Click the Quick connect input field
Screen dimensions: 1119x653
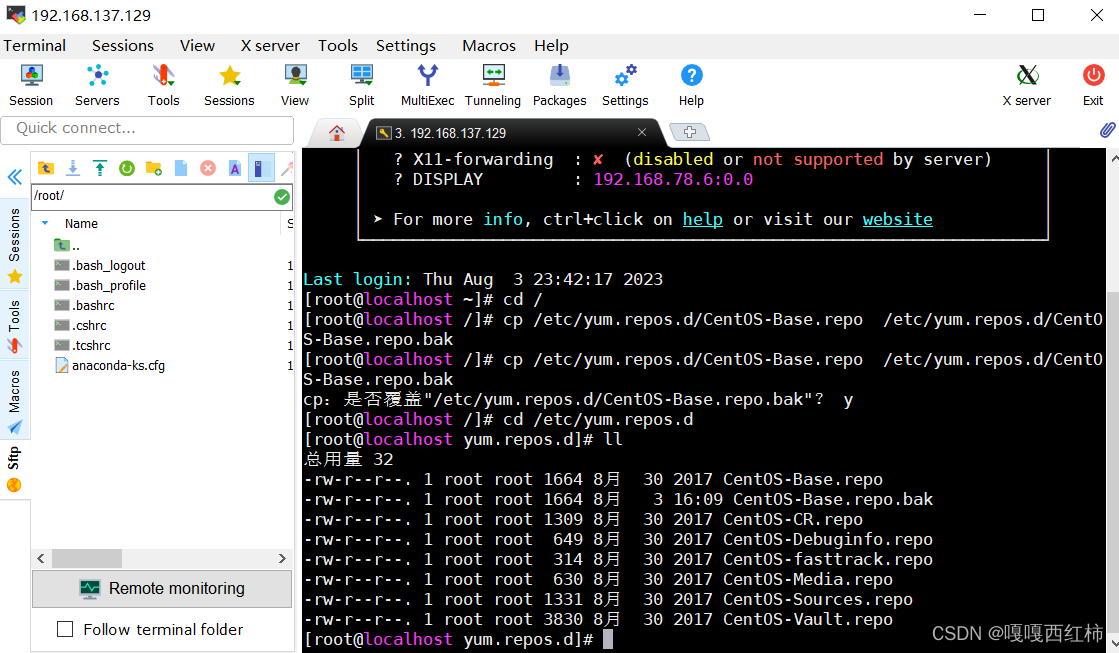(147, 129)
